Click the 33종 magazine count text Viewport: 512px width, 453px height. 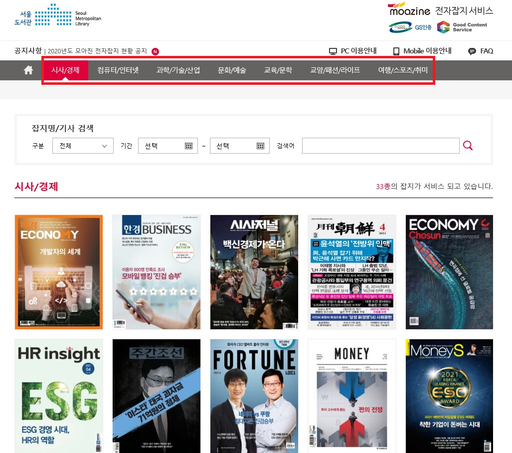(383, 186)
